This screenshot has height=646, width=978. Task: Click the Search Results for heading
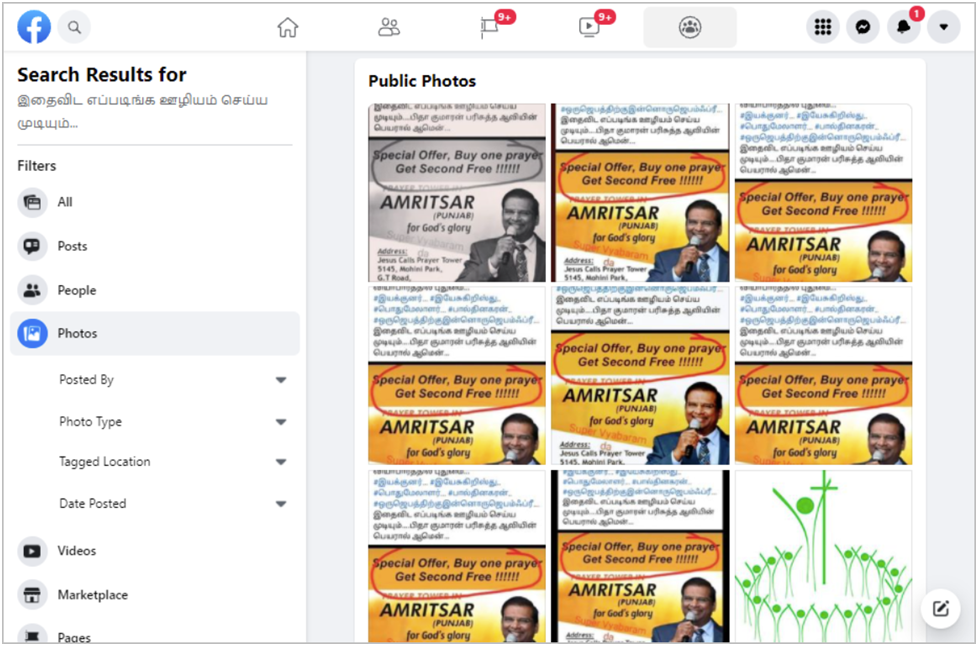click(102, 75)
